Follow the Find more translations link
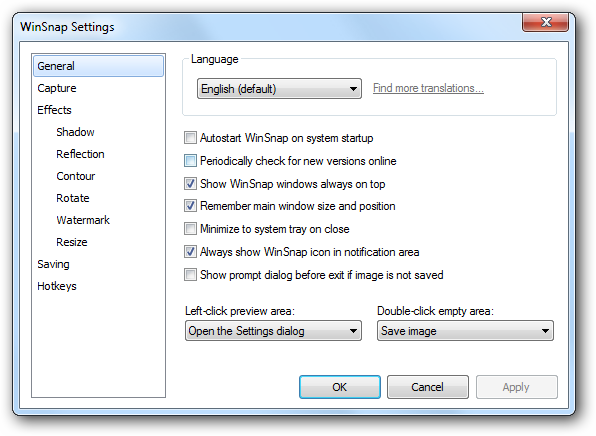596x436 pixels. 428,88
